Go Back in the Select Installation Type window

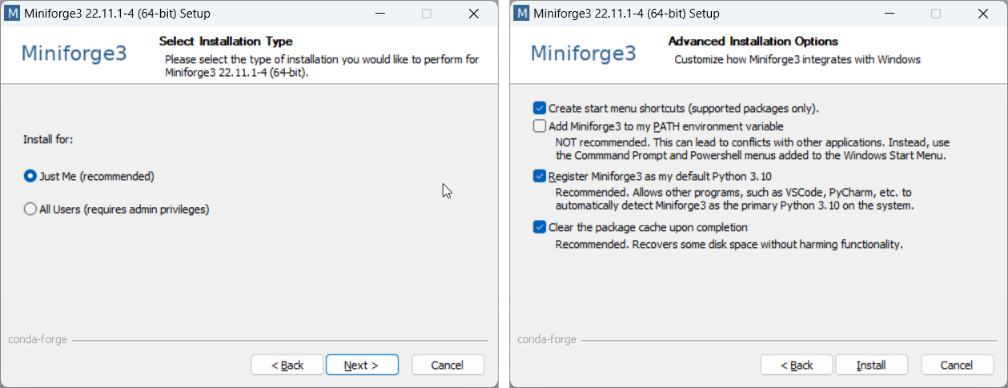point(287,365)
